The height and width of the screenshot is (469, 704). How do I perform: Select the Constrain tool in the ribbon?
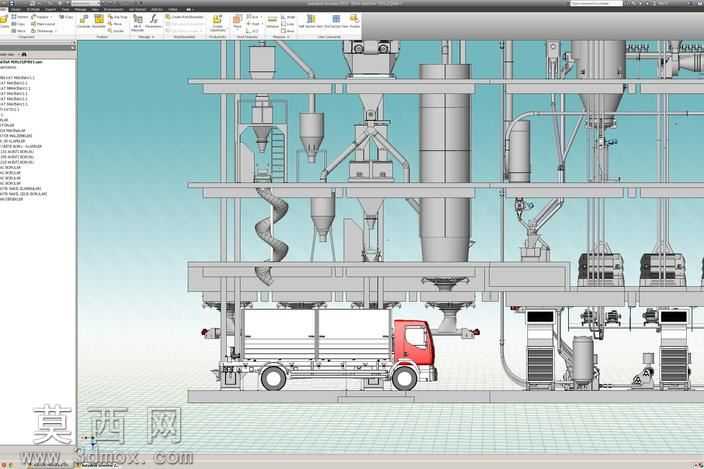pos(84,21)
